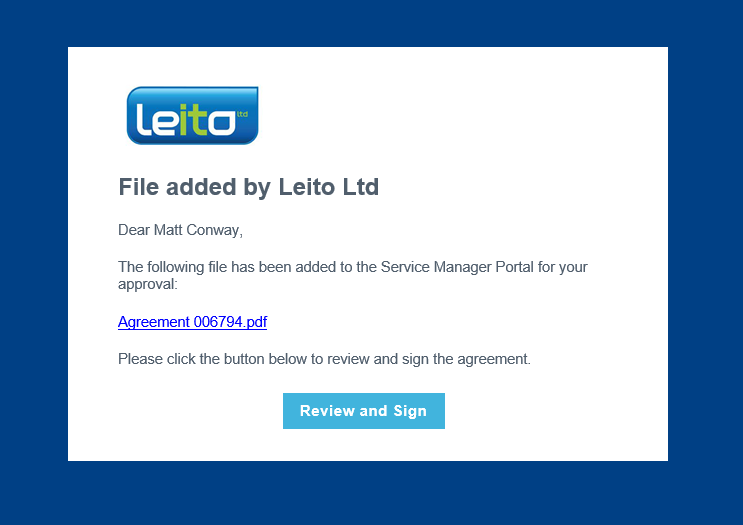Click the "File added by Leito Ltd" heading

pos(248,187)
